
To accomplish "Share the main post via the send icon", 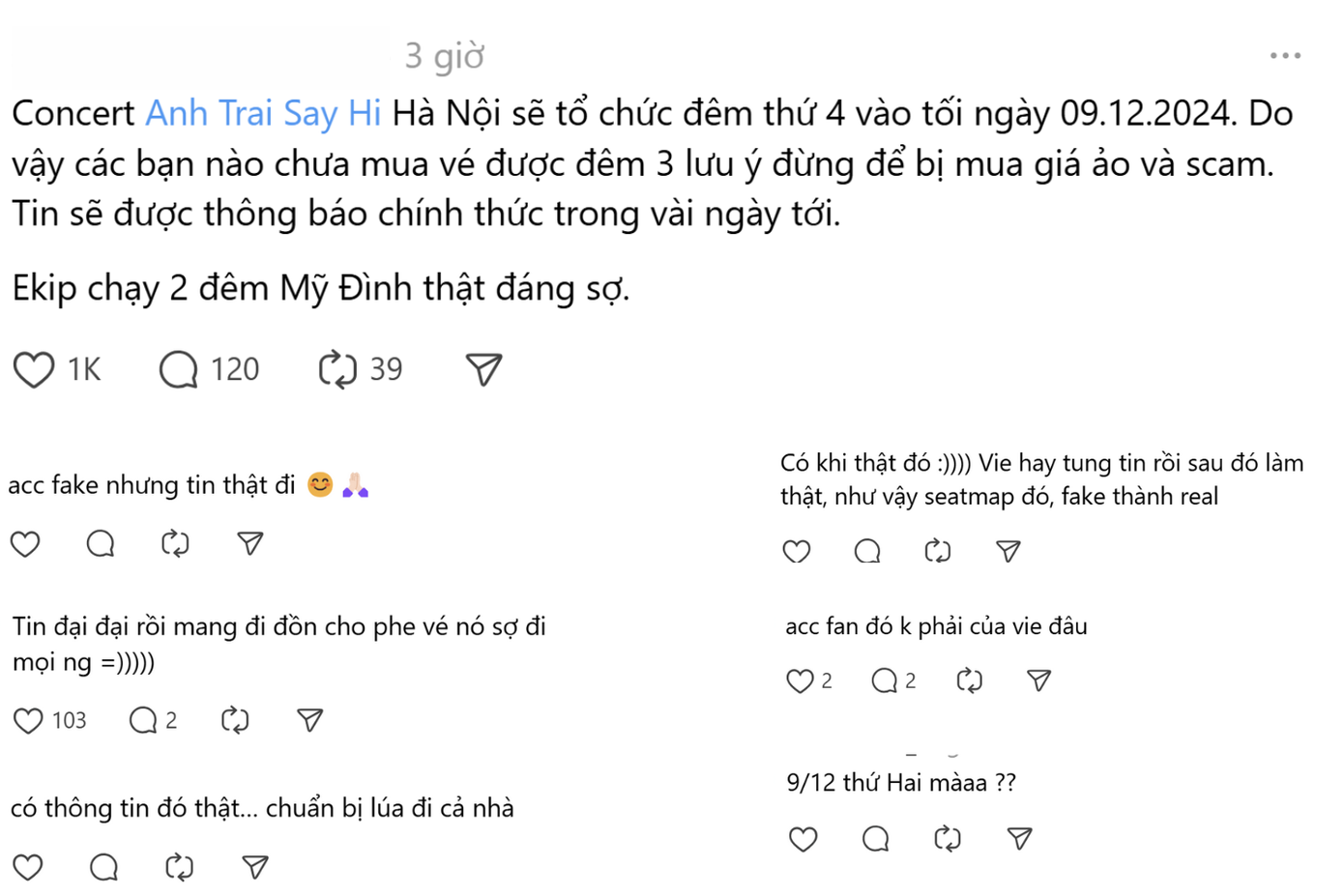I will point(482,368).
